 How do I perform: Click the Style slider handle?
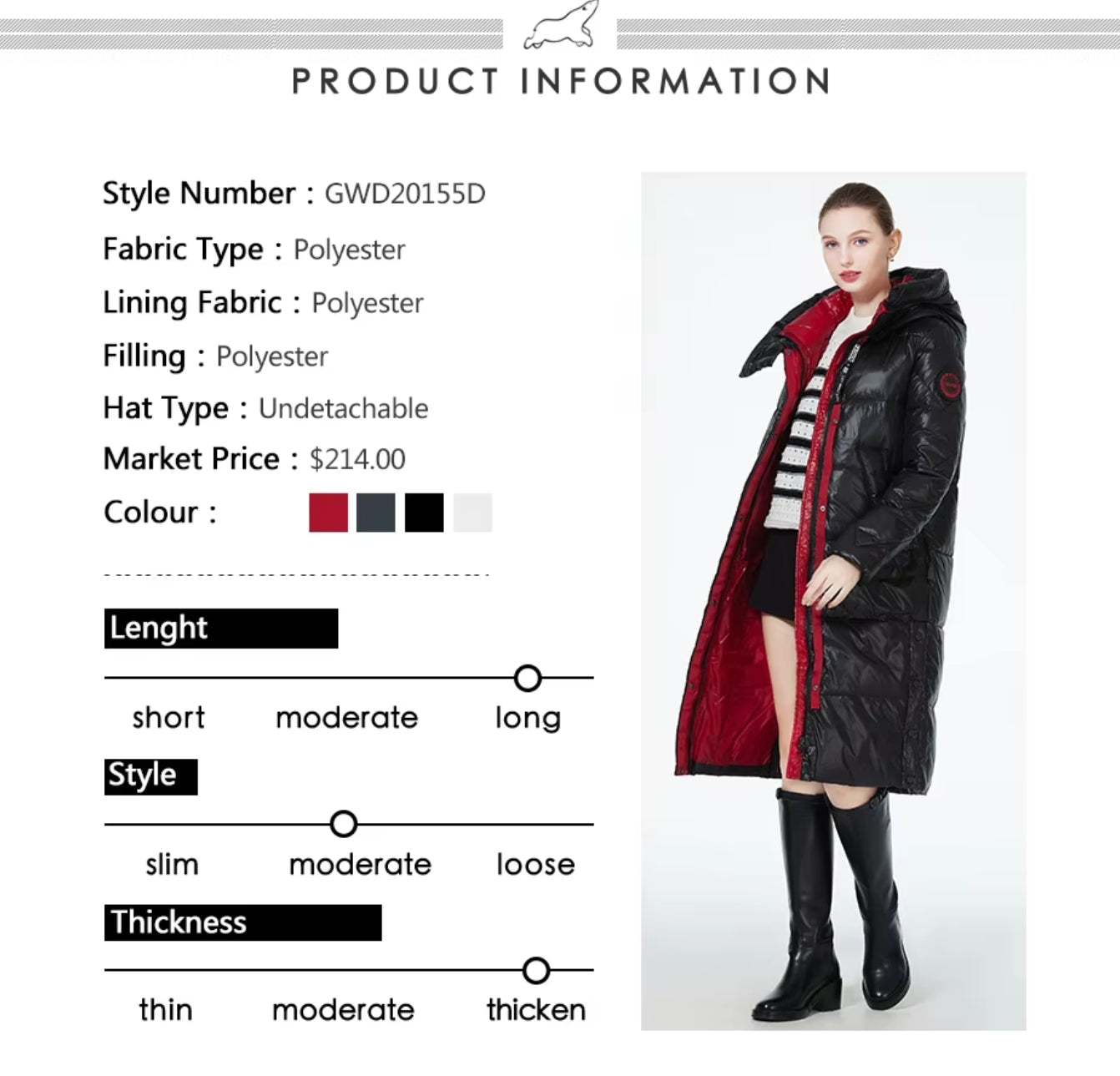343,824
